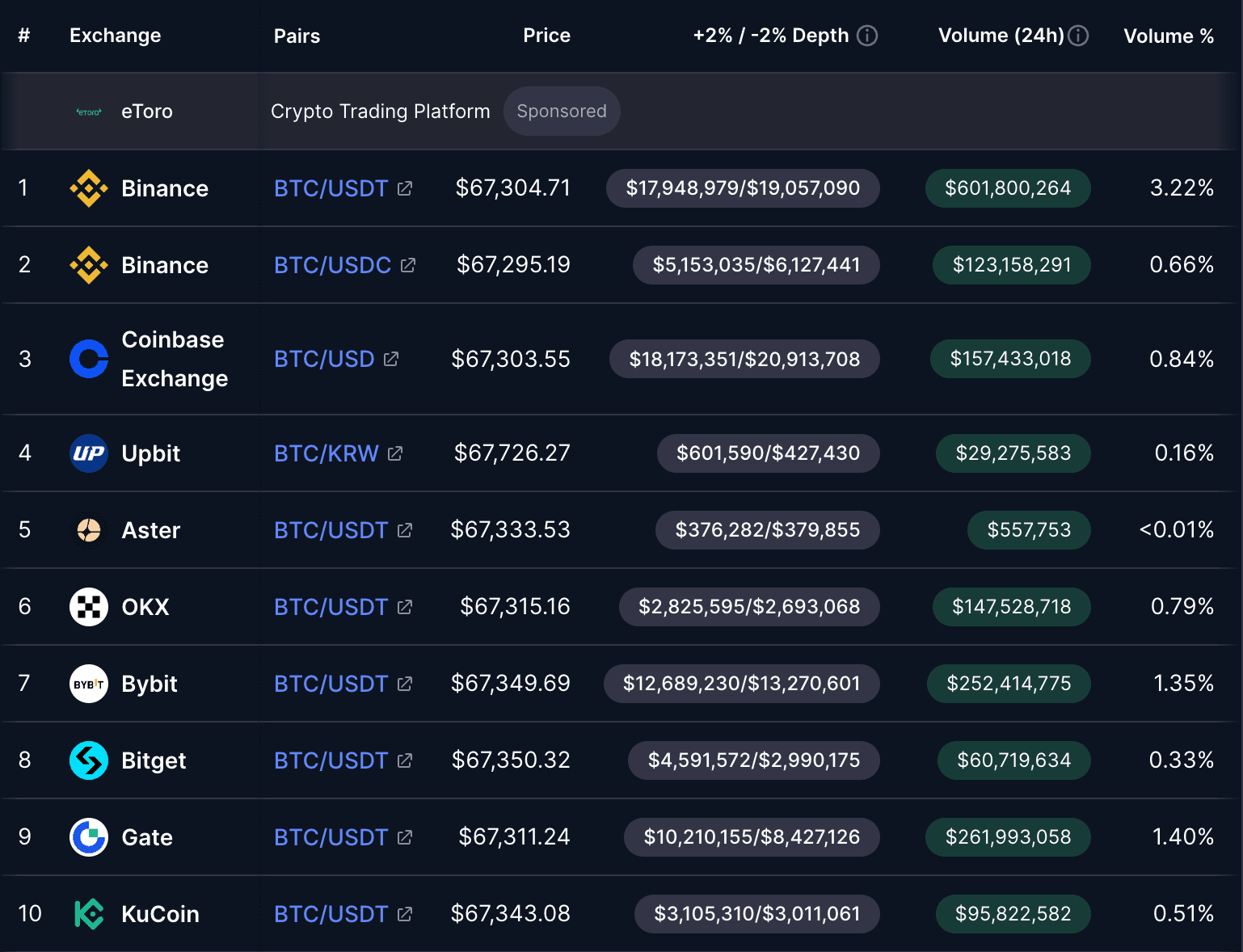1243x952 pixels.
Task: Click Binance's depth value pill
Action: click(742, 187)
